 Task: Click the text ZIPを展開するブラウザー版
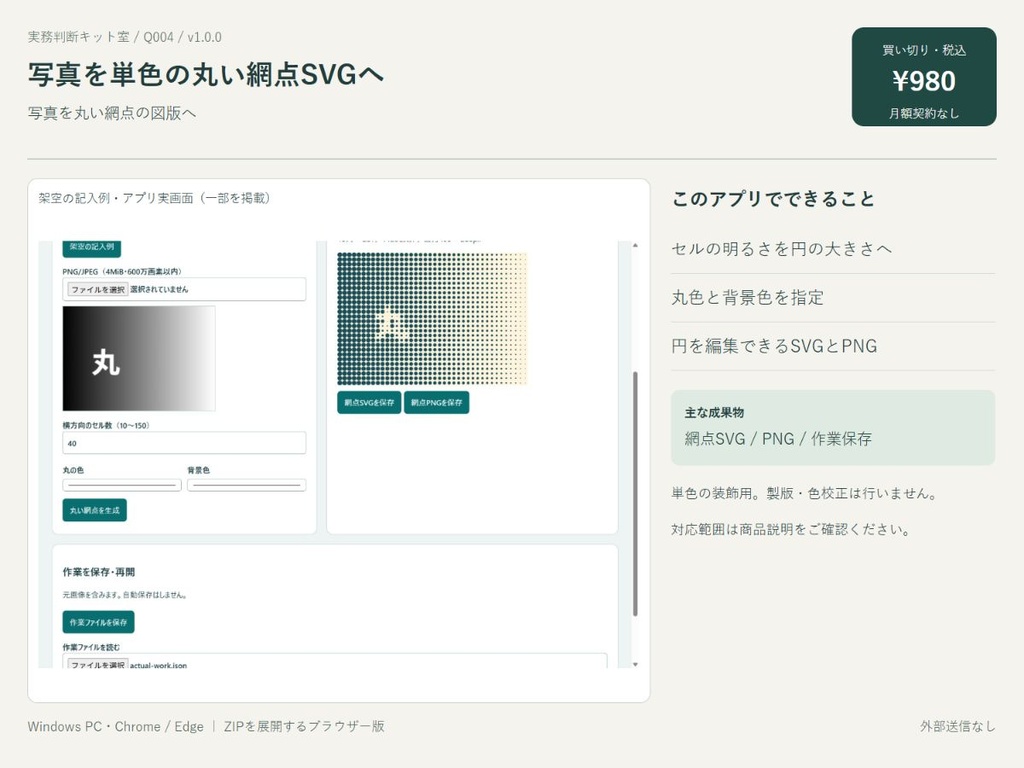[x=304, y=726]
